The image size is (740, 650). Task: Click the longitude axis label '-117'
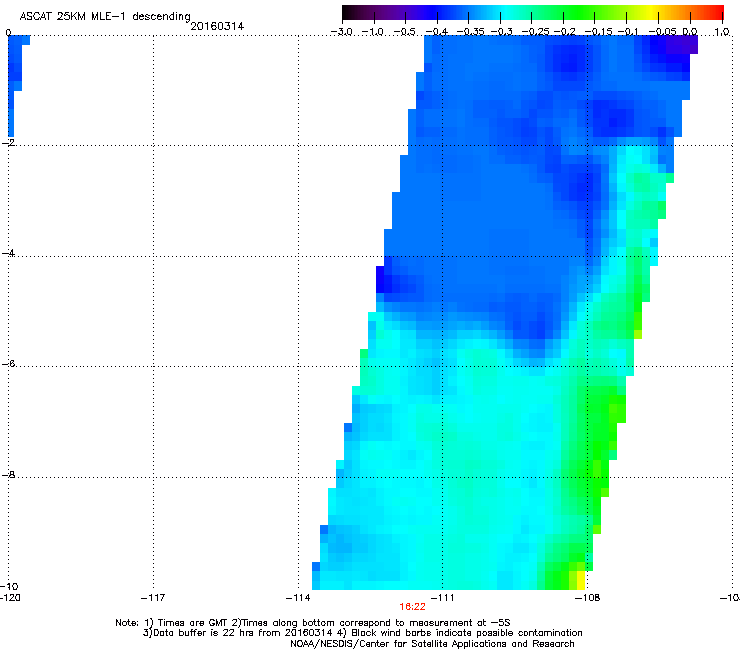pos(153,598)
